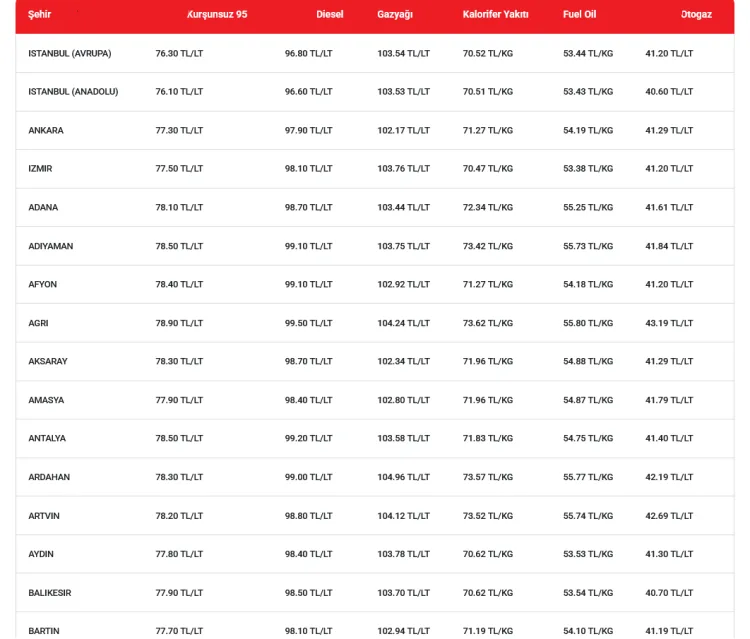Select the Kurşunsuz 95 column header
This screenshot has height=639, width=750.
[x=217, y=14]
